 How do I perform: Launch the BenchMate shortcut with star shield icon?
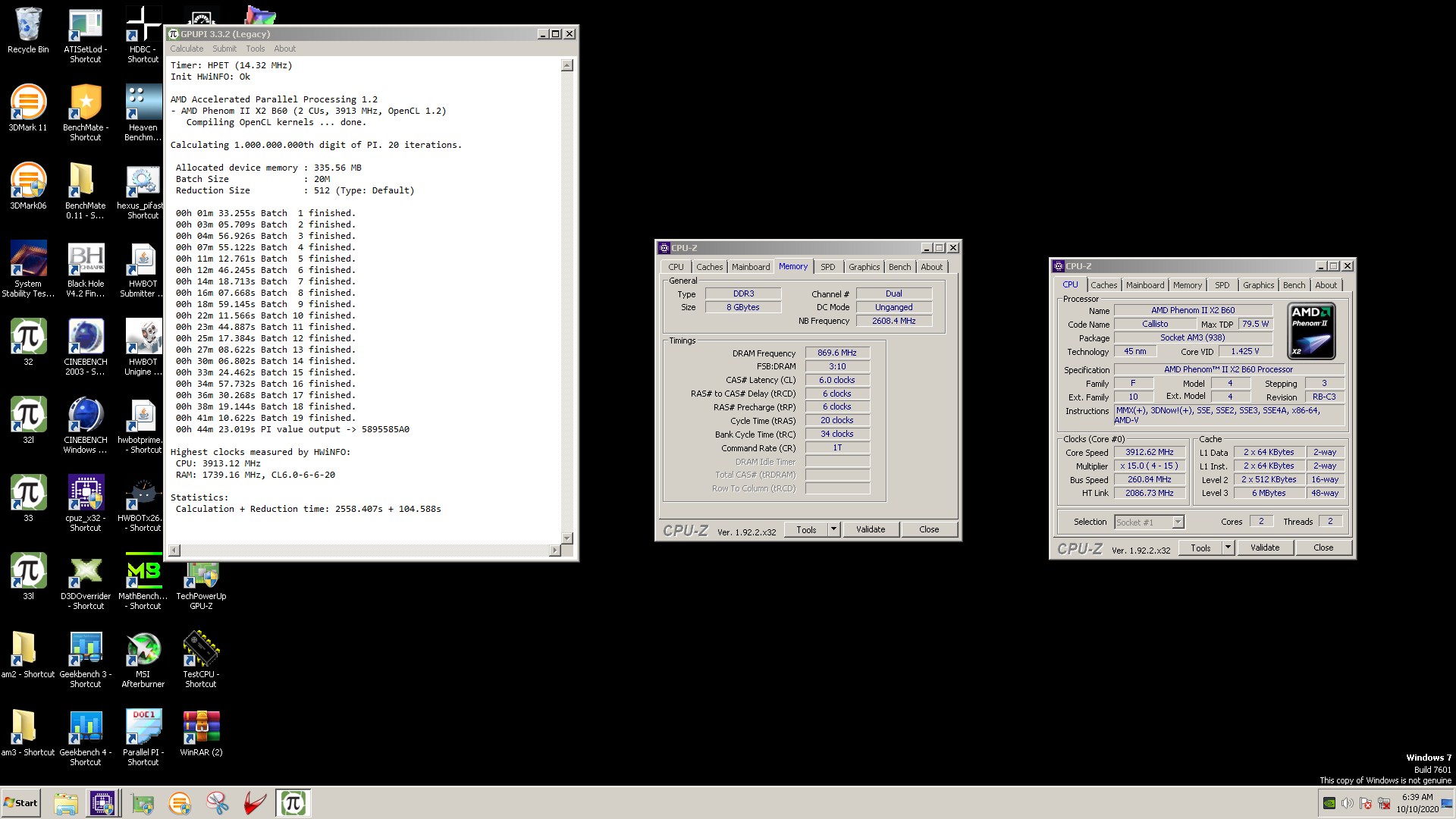point(85,113)
